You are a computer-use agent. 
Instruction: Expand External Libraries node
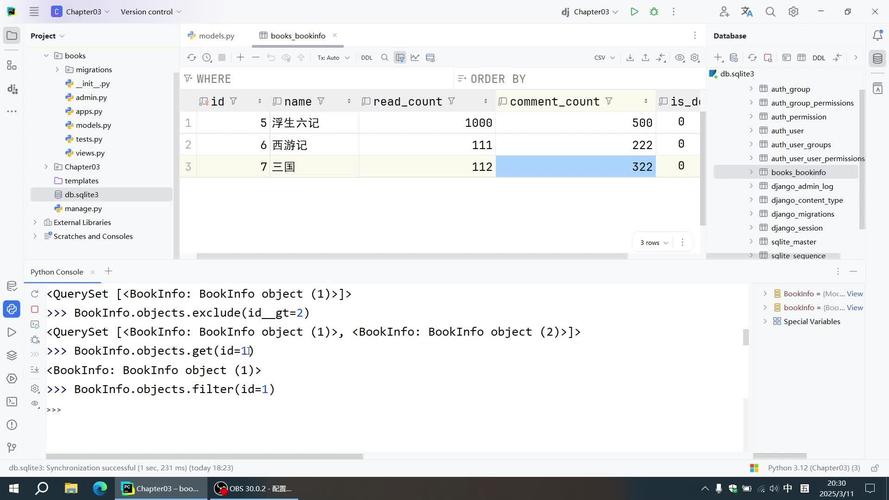tap(35, 222)
